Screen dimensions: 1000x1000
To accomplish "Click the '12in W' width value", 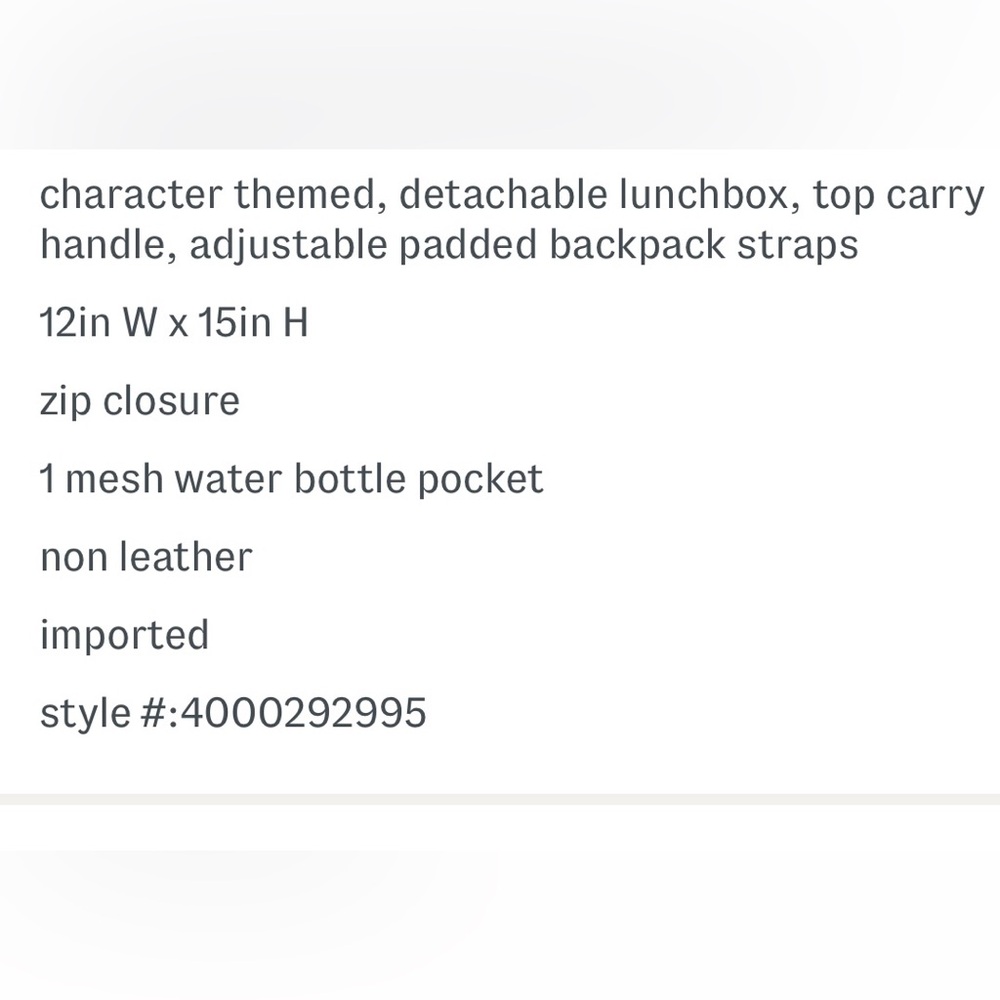I will (98, 322).
